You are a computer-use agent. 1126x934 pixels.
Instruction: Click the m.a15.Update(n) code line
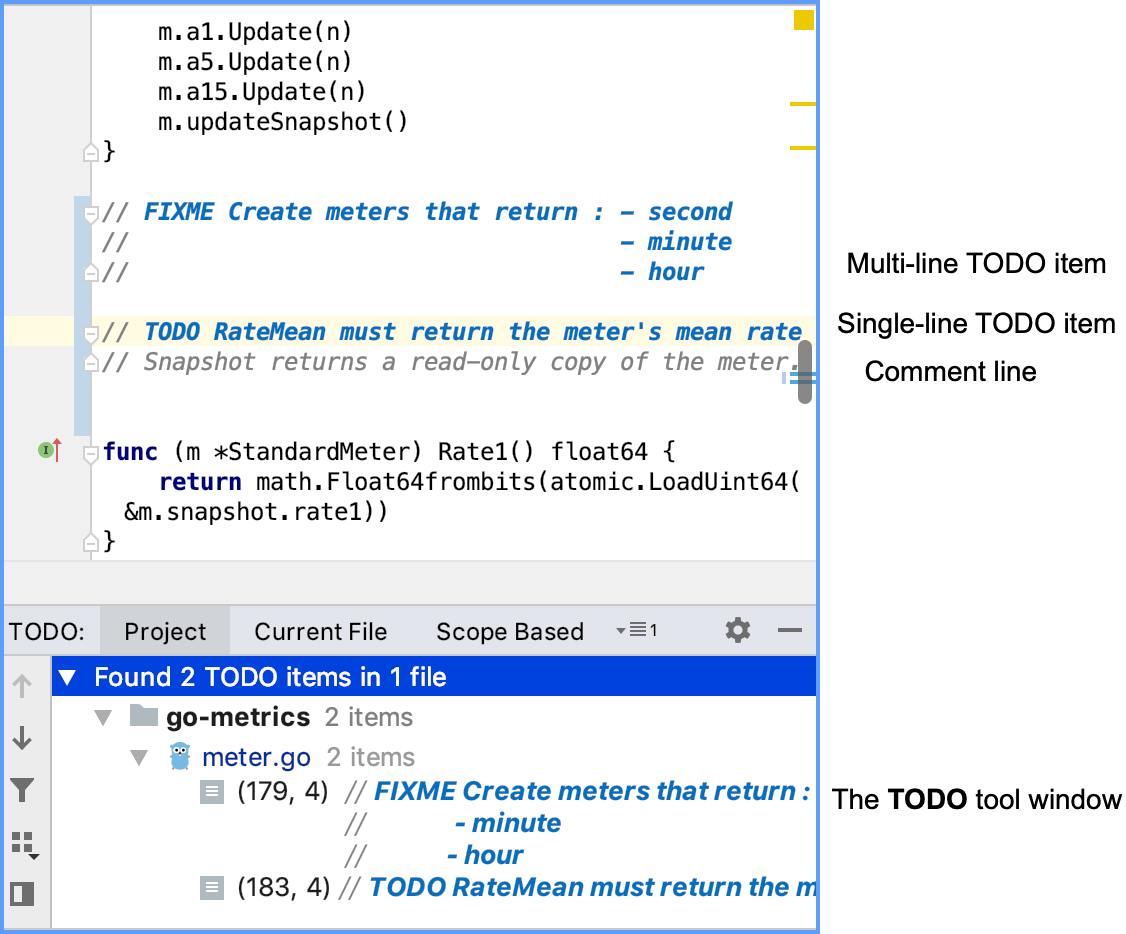(x=262, y=92)
